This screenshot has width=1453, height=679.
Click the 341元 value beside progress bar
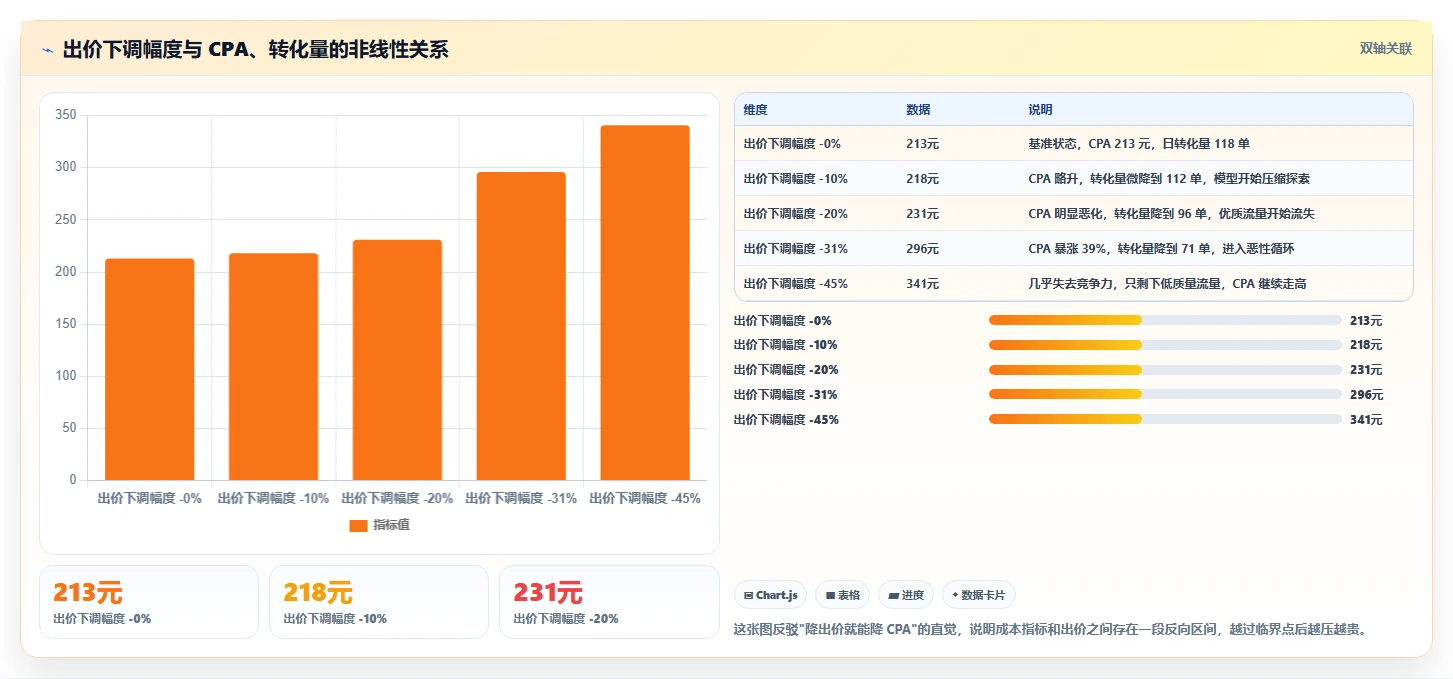point(1366,420)
